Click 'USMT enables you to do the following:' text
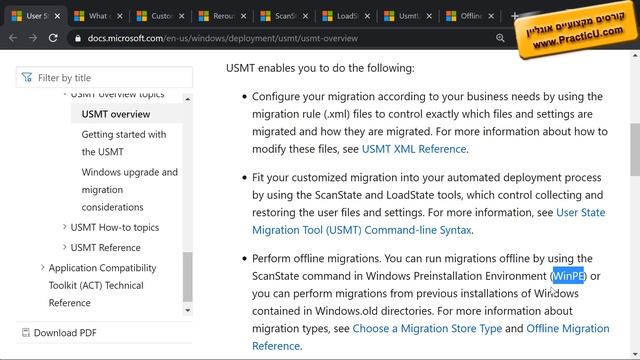The image size is (640, 360). [320, 68]
